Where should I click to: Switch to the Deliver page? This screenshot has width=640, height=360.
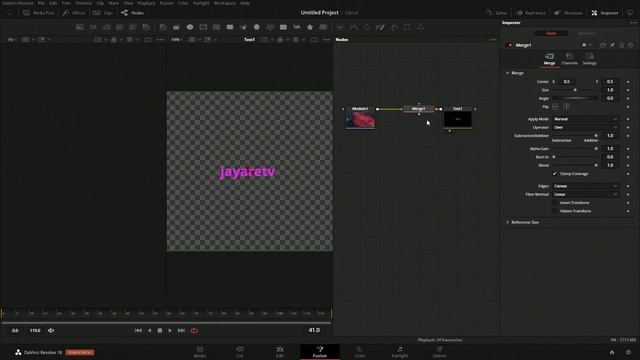(439, 352)
